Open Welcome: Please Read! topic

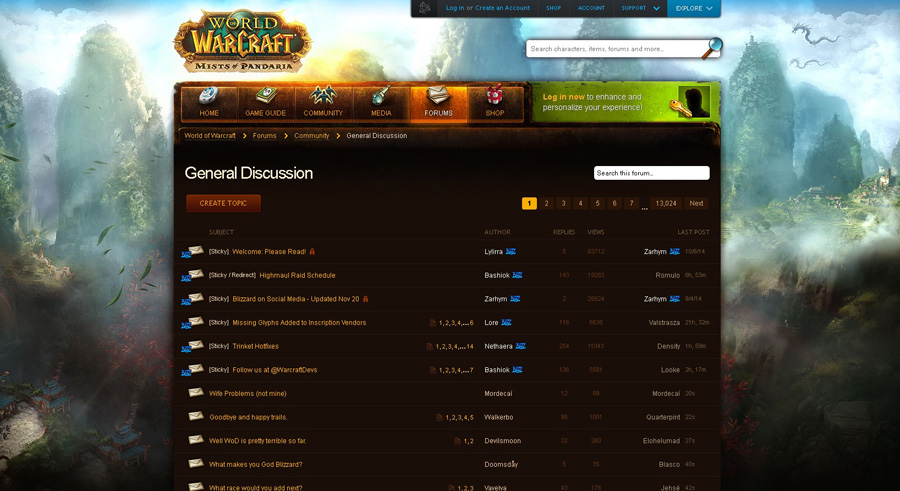click(x=269, y=252)
